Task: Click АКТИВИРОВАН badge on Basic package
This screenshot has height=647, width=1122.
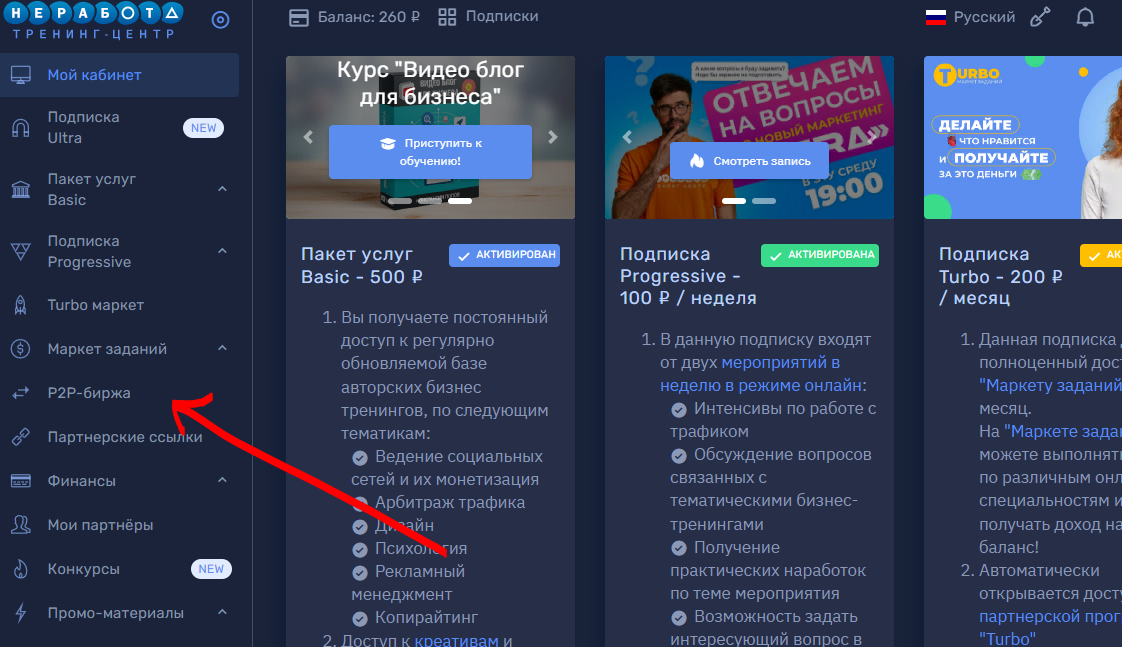Action: pos(504,256)
